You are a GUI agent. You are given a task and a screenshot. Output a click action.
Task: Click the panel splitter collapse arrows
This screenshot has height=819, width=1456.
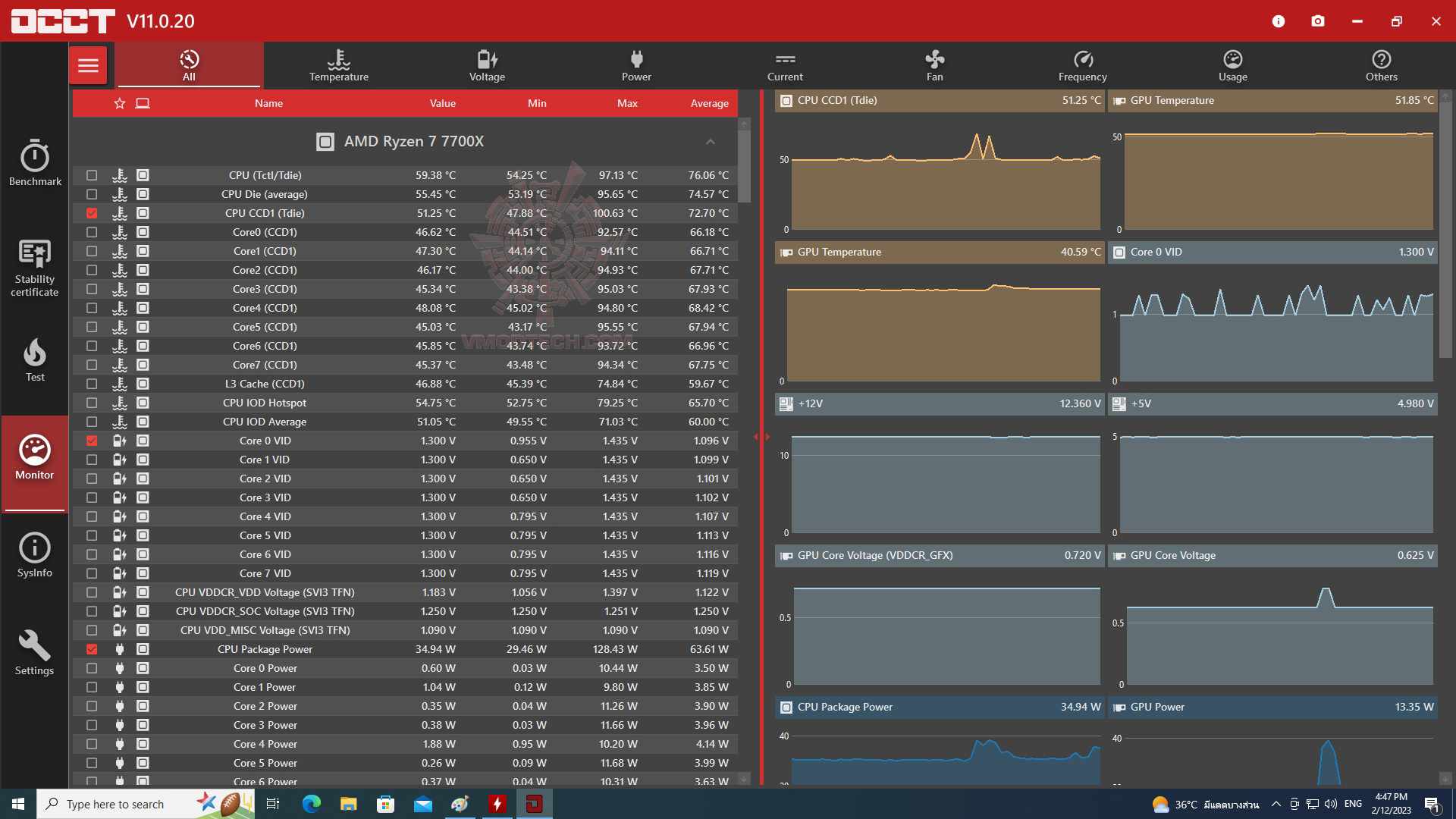(x=761, y=437)
